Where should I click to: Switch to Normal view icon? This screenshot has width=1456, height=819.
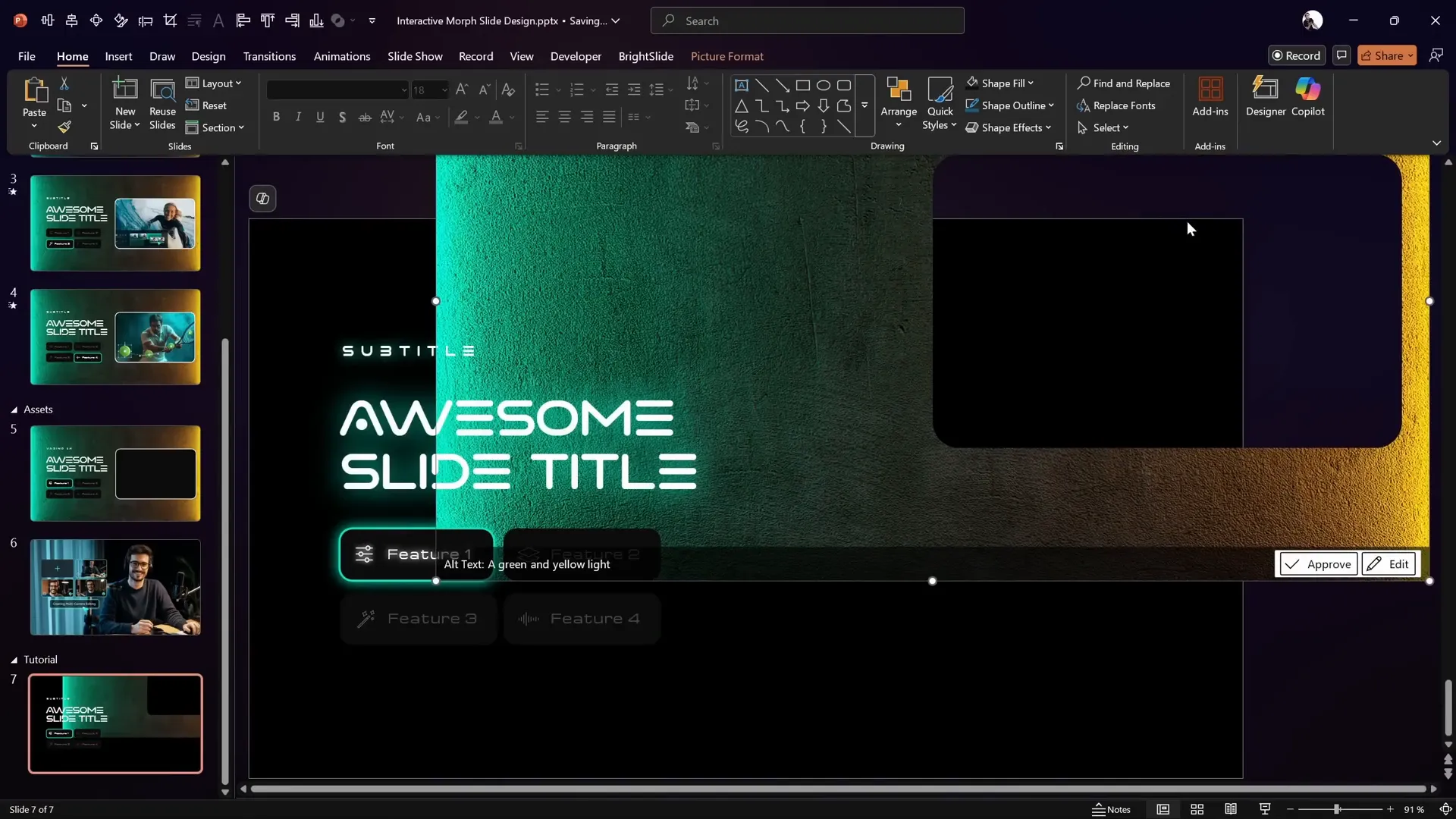pyautogui.click(x=1163, y=809)
